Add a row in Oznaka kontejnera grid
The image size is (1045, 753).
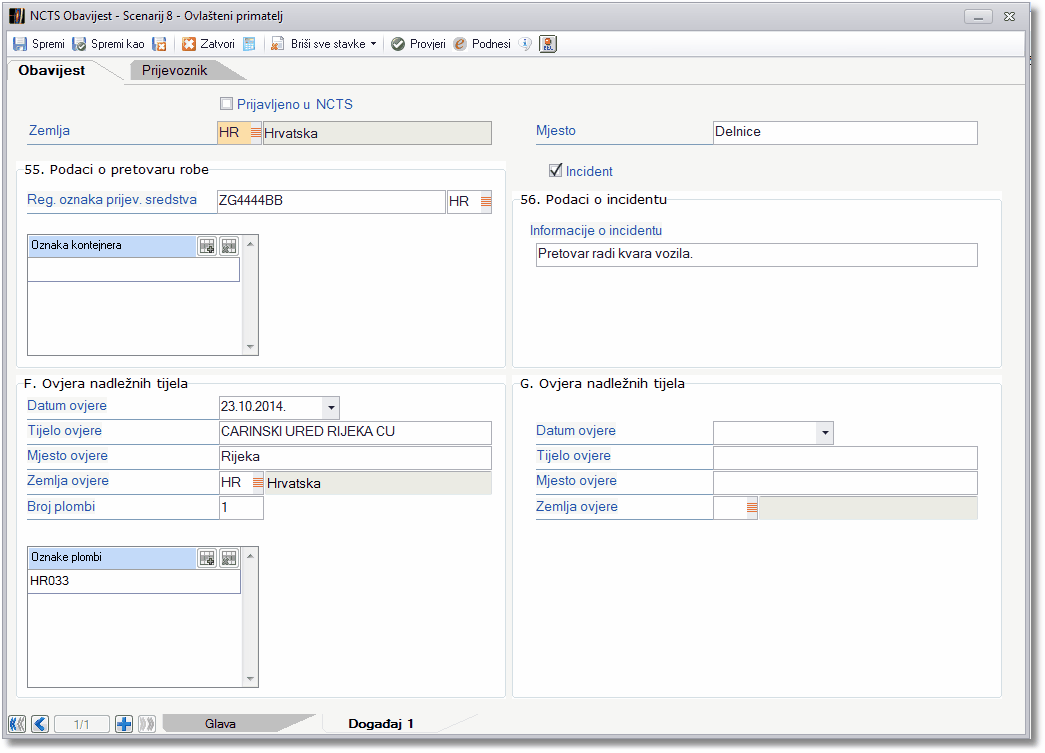coord(207,246)
